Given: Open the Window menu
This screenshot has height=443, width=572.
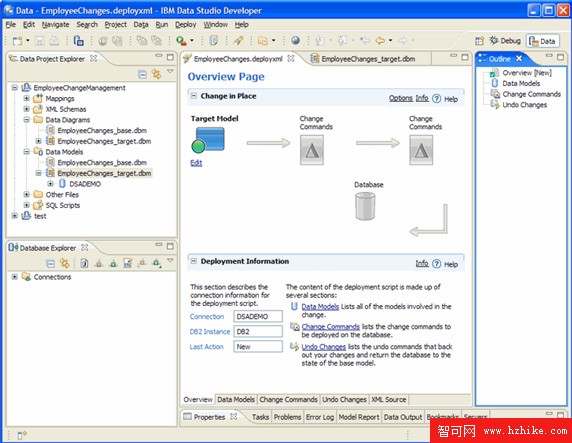Looking at the screenshot, I should coord(216,24).
